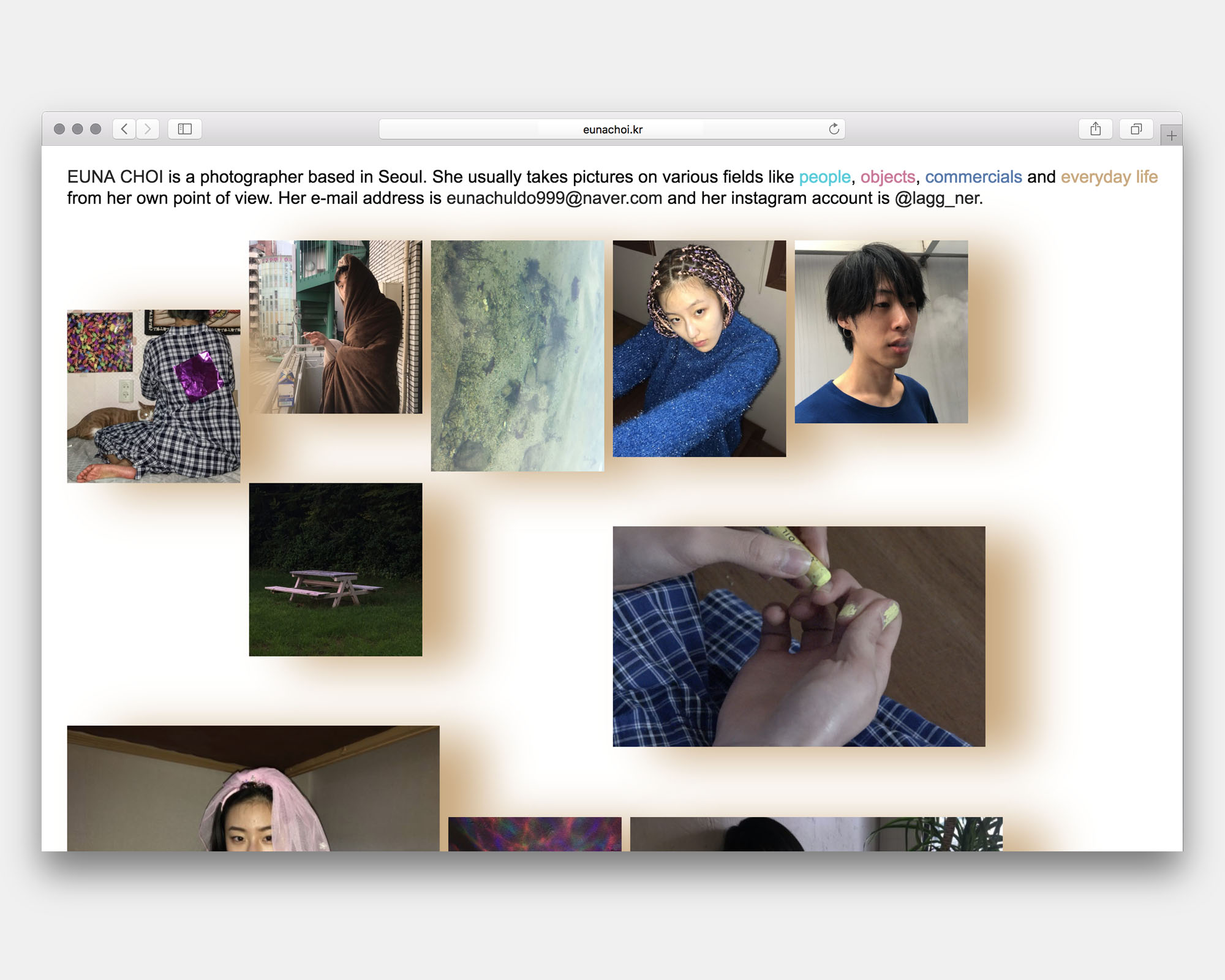1225x980 pixels.
Task: Open the 'people' category link
Action: [824, 177]
